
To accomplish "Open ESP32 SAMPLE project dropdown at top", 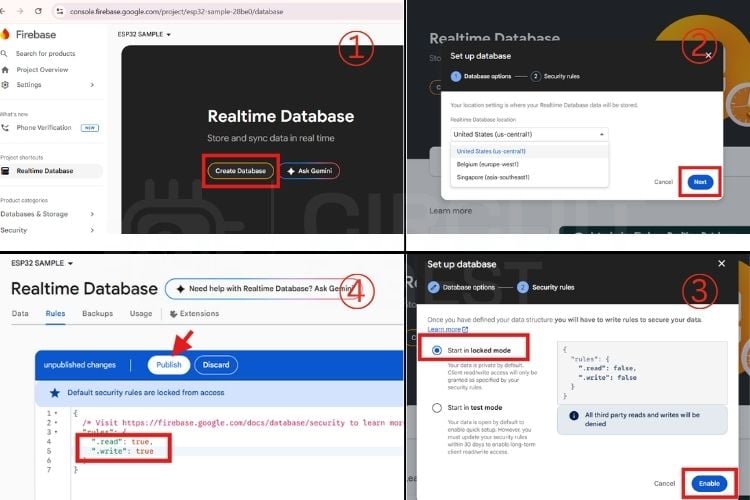I will (x=144, y=34).
